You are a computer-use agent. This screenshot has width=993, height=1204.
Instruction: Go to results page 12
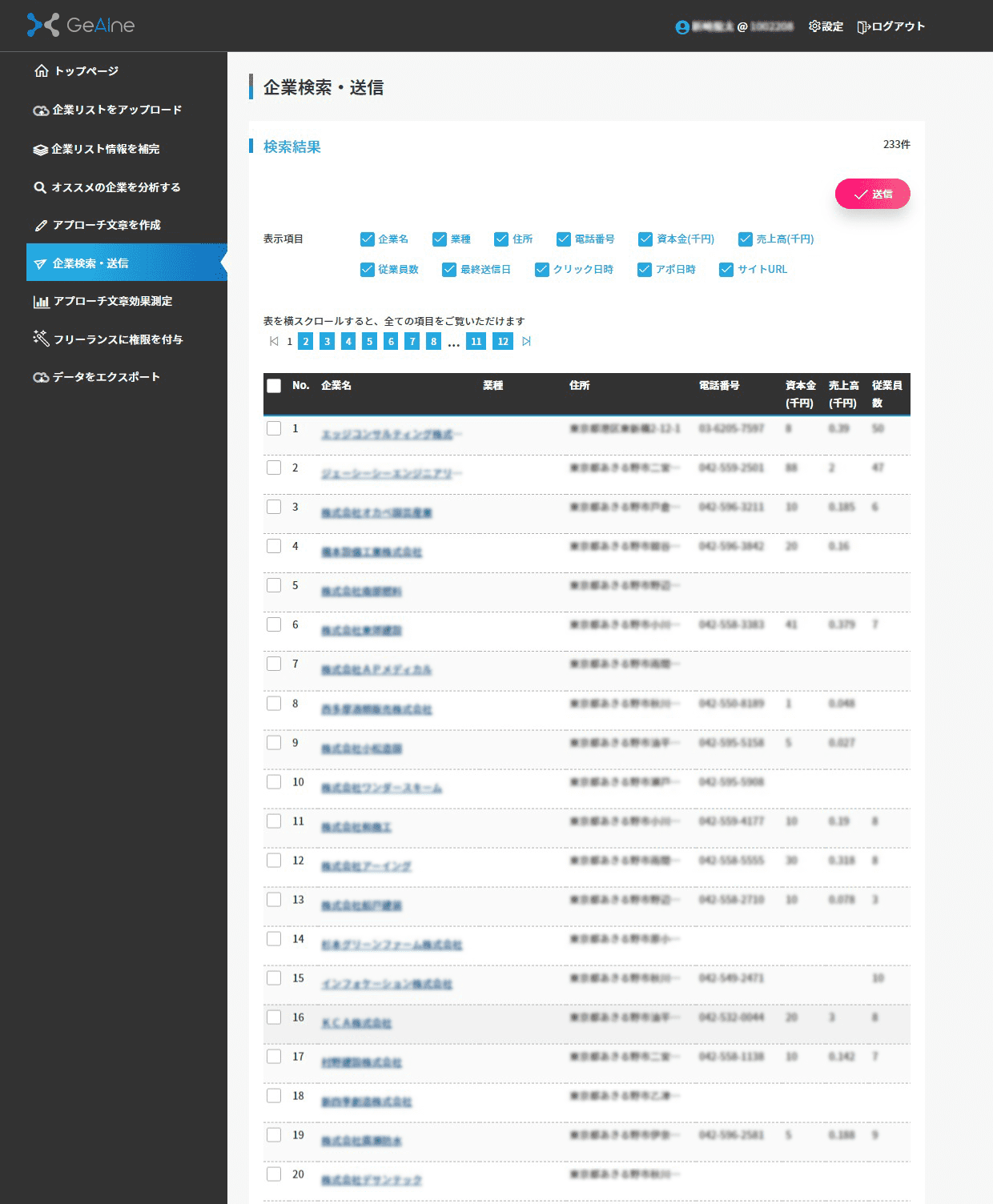click(503, 342)
